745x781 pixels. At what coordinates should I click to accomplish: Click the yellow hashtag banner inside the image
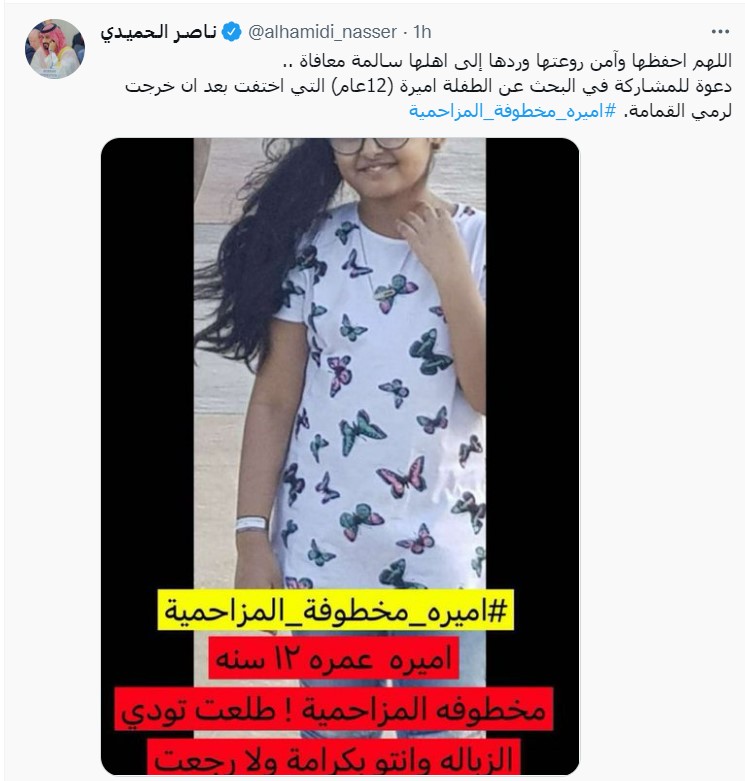336,611
